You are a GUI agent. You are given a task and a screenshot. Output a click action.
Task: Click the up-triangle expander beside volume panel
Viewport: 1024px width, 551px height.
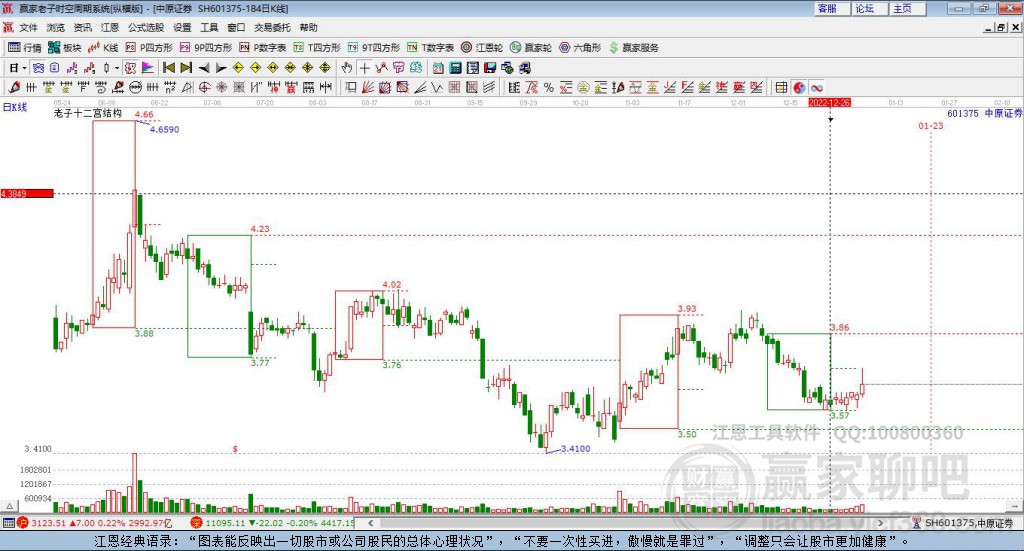tap(9, 506)
